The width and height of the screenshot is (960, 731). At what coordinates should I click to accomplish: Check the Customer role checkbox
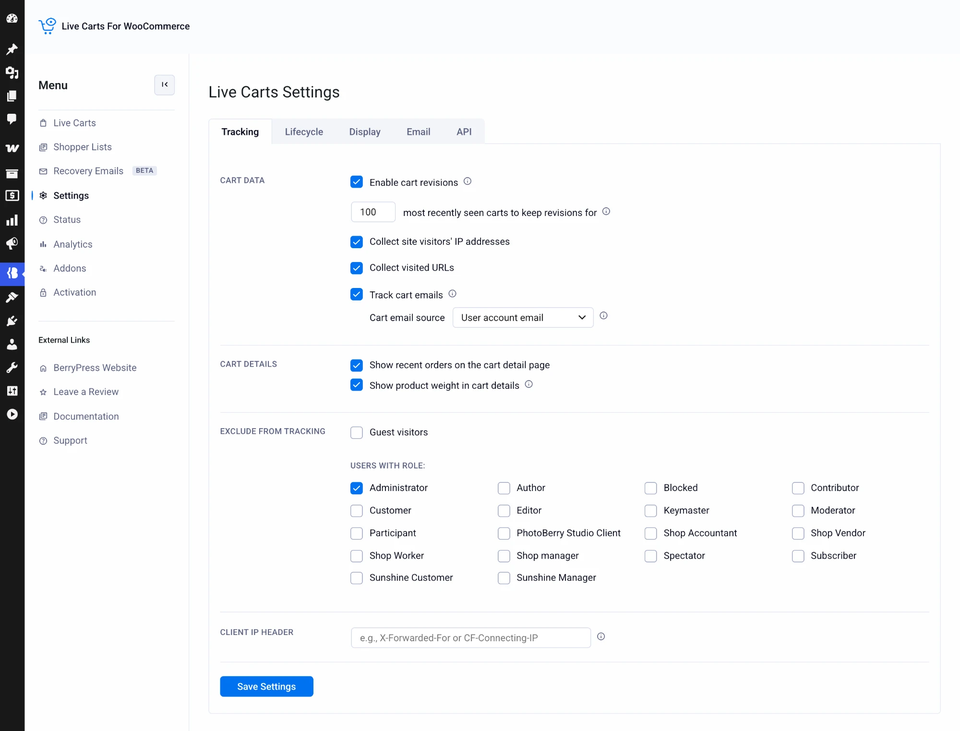click(x=356, y=511)
